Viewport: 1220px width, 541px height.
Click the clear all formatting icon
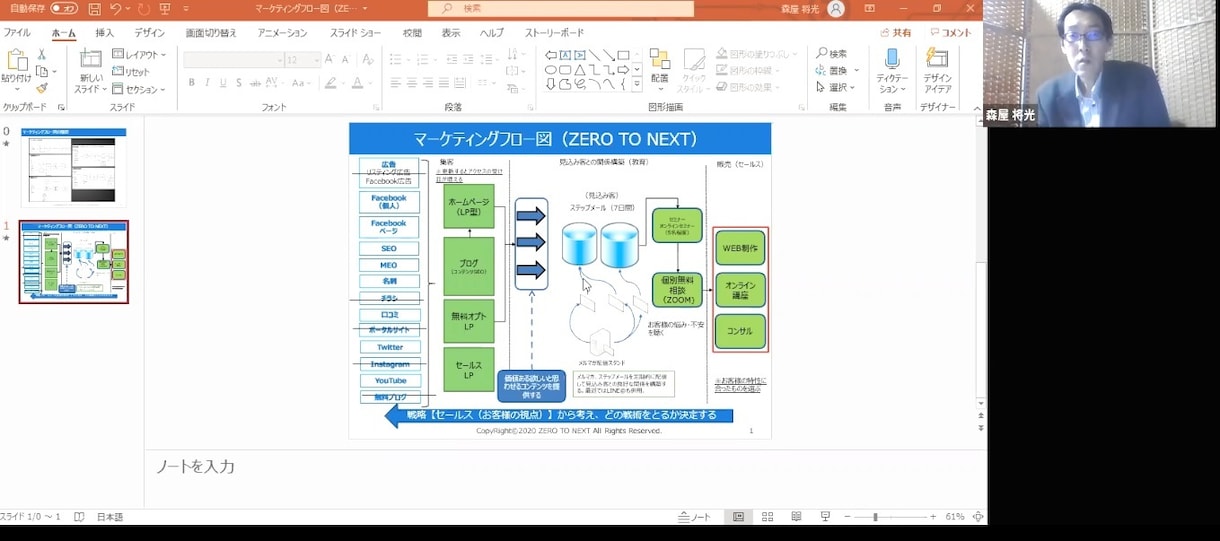click(x=369, y=60)
